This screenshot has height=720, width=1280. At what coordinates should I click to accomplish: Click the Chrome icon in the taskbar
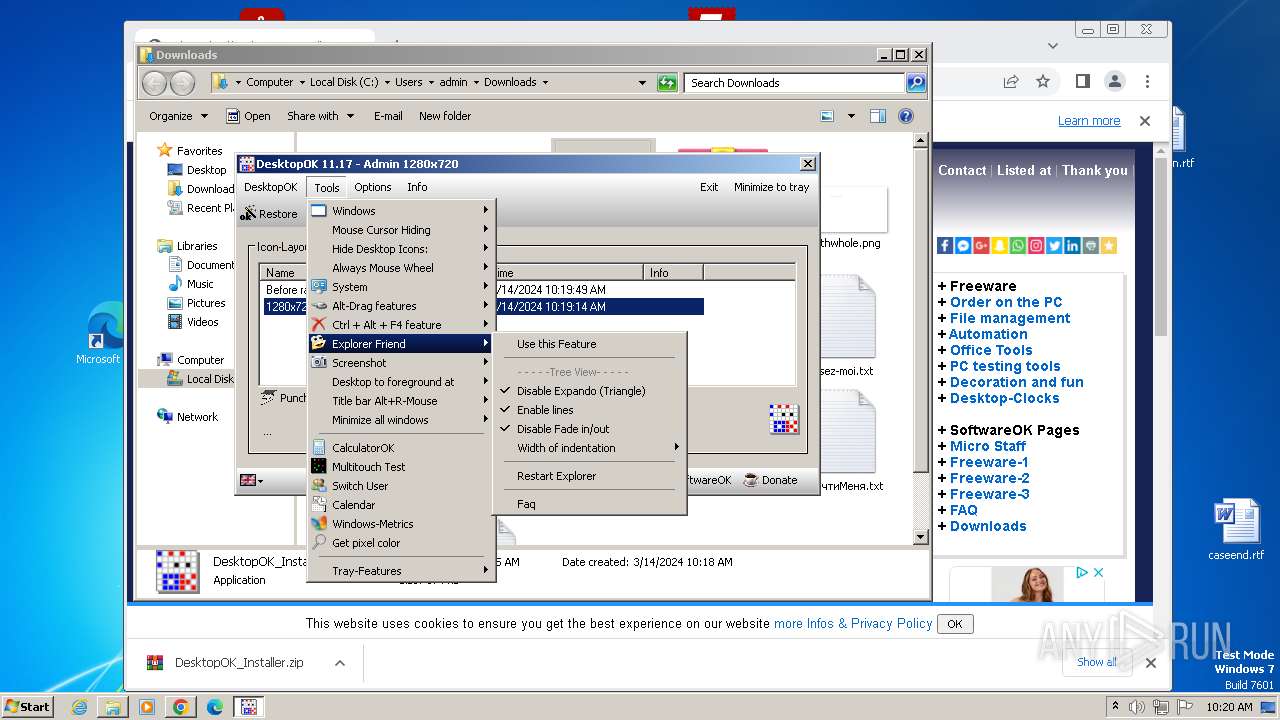(181, 707)
